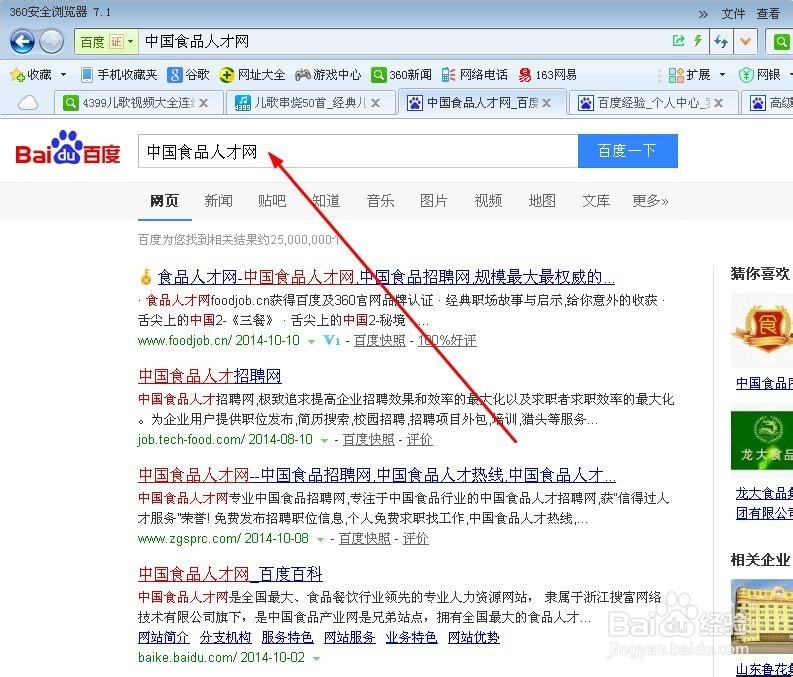Image resolution: width=793 pixels, height=677 pixels.
Task: Click the blue refresh arrows icon
Action: pyautogui.click(x=721, y=41)
